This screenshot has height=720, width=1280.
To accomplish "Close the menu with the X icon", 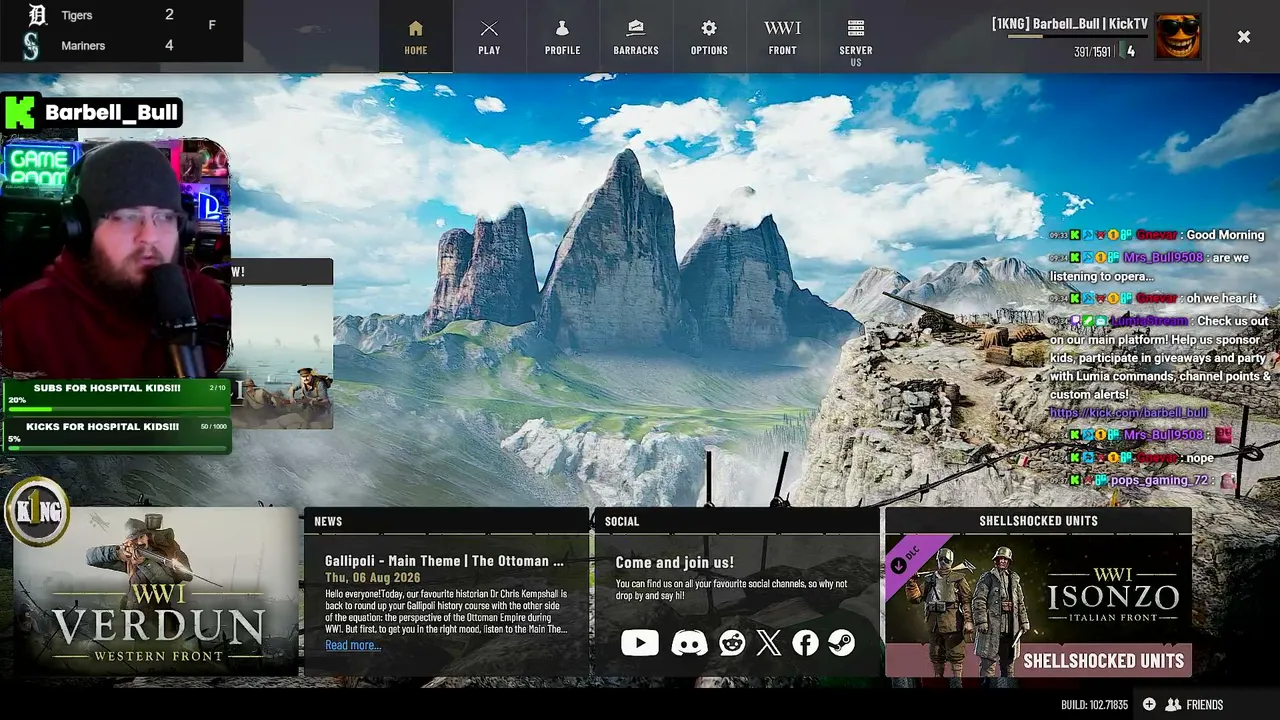I will [1243, 37].
